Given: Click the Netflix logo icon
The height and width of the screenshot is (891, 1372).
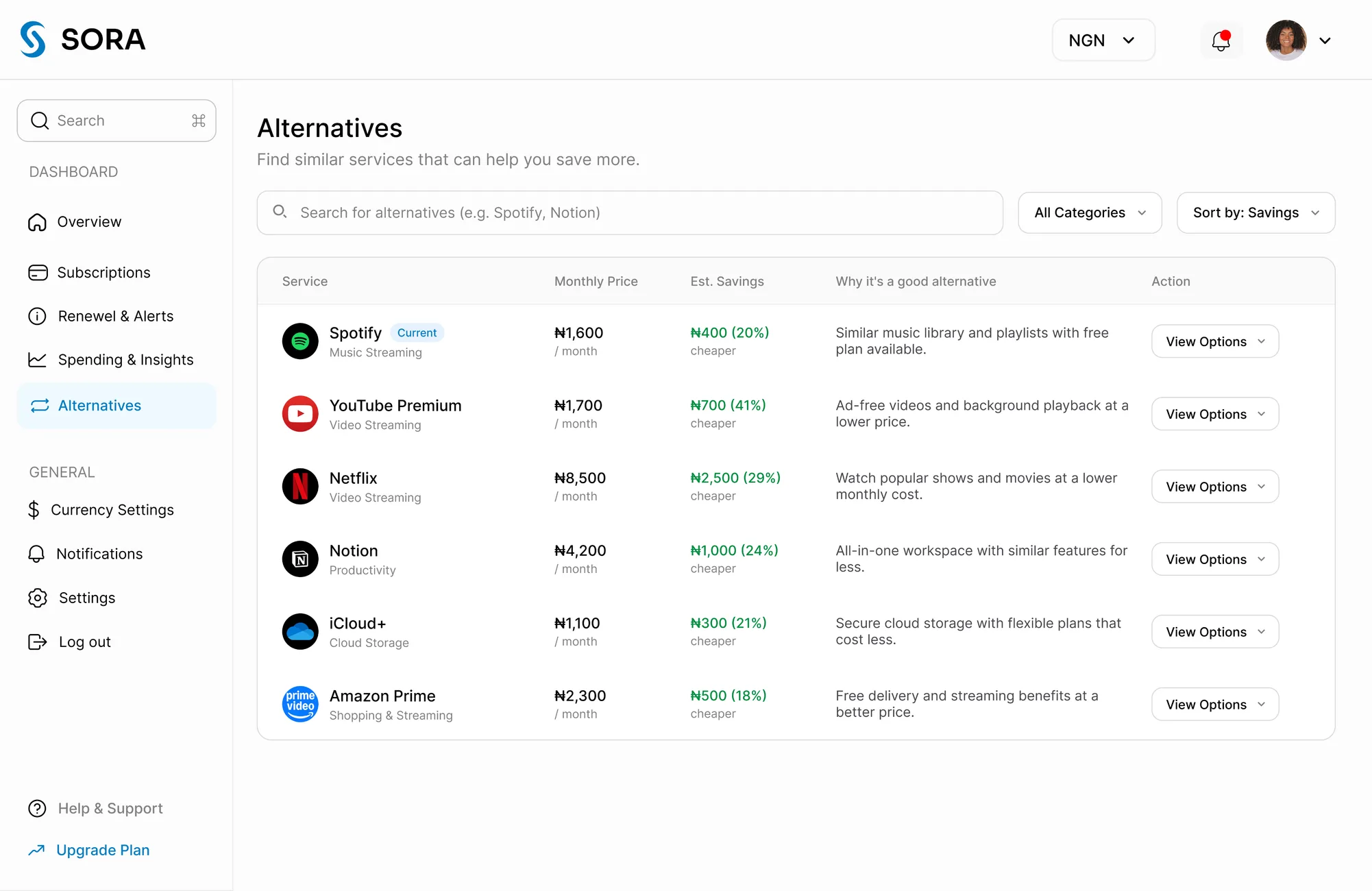Looking at the screenshot, I should (x=300, y=487).
